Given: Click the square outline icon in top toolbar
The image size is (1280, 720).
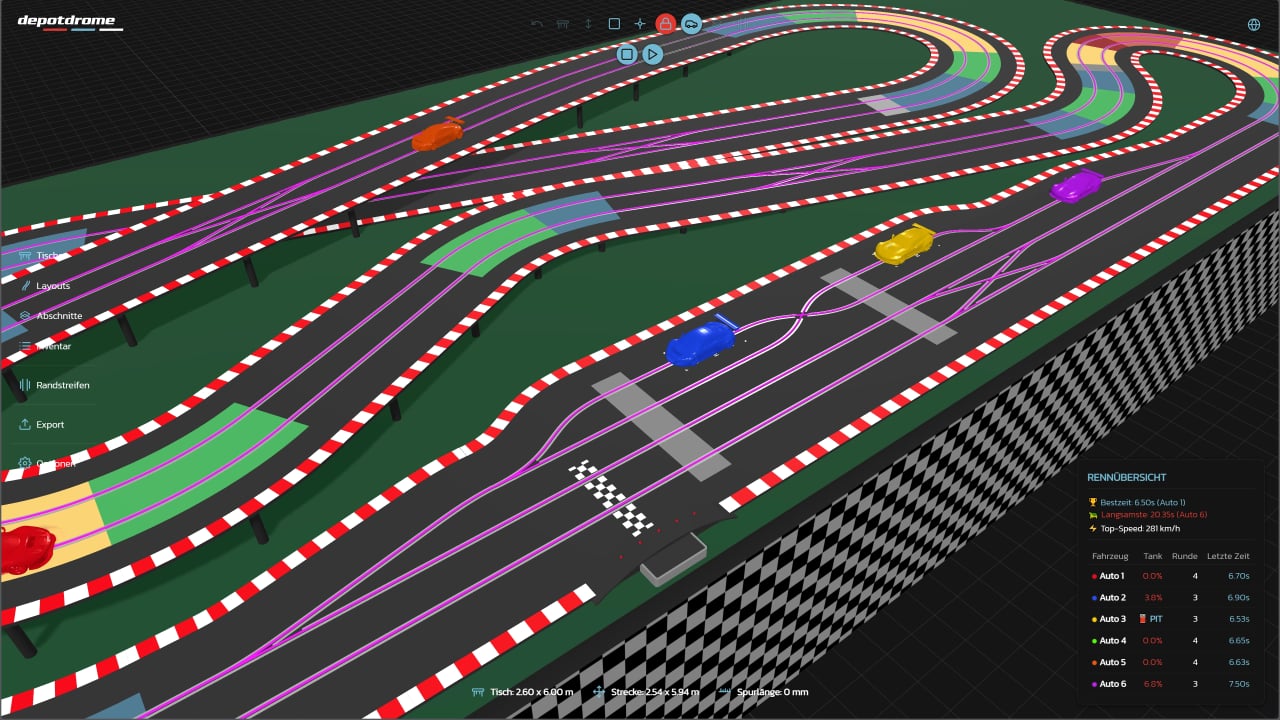Looking at the screenshot, I should pyautogui.click(x=614, y=23).
